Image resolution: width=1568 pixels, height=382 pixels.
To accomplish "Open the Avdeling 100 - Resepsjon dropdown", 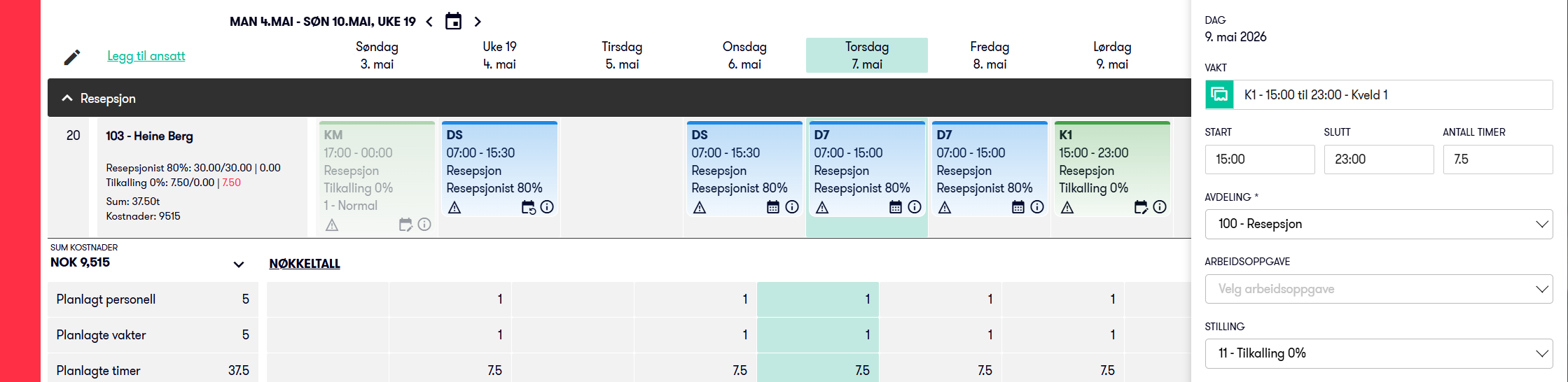I will tap(1379, 224).
